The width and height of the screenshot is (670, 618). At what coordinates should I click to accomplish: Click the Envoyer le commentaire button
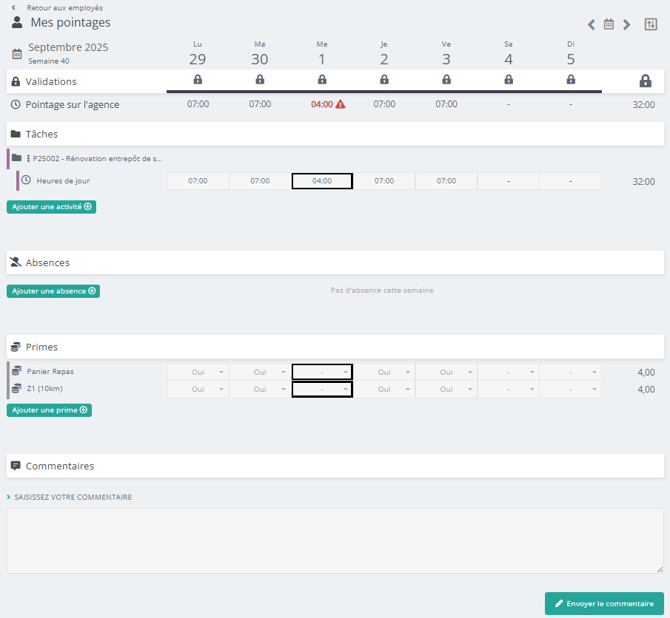point(604,604)
